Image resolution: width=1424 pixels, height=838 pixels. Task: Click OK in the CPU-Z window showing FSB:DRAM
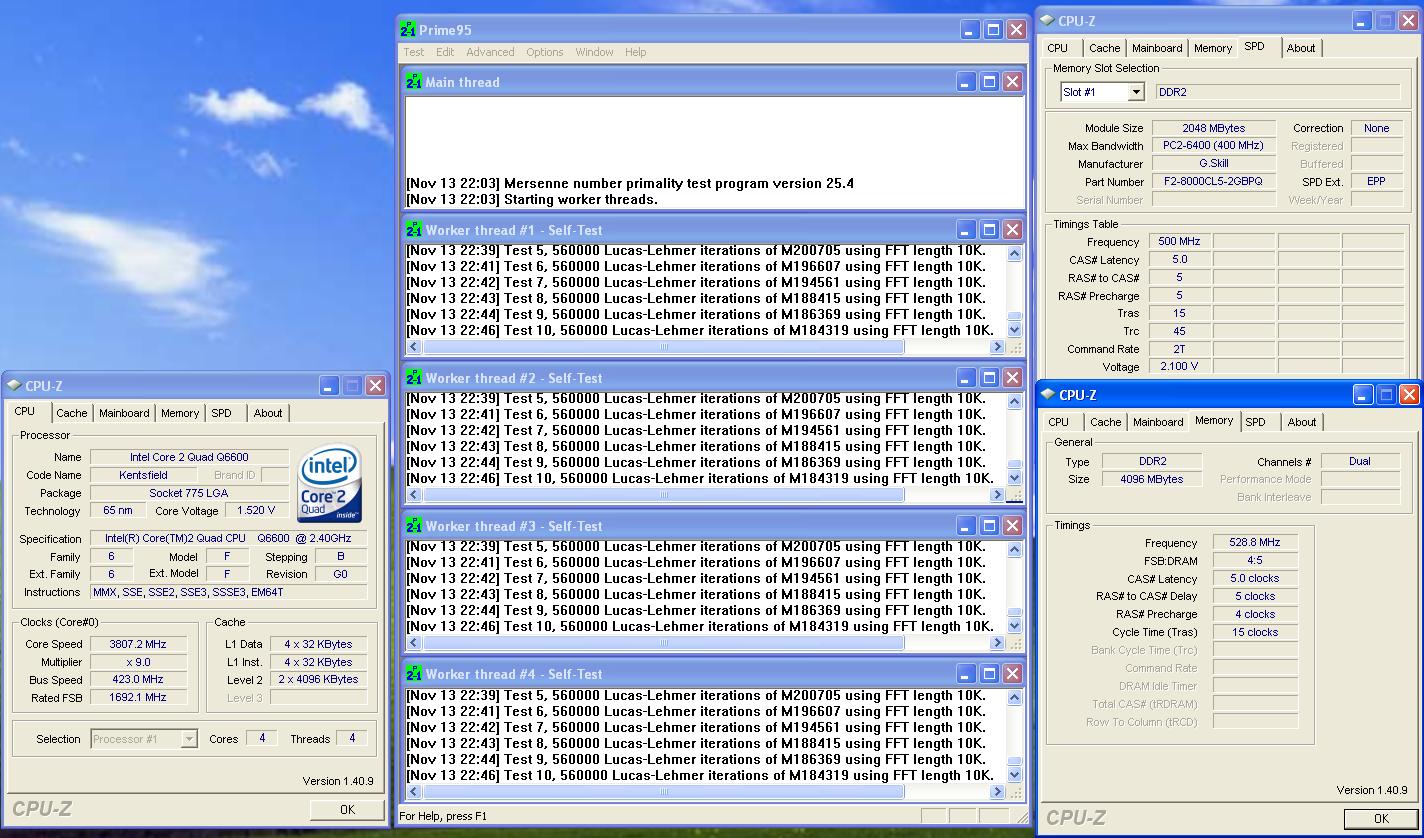coord(1381,818)
